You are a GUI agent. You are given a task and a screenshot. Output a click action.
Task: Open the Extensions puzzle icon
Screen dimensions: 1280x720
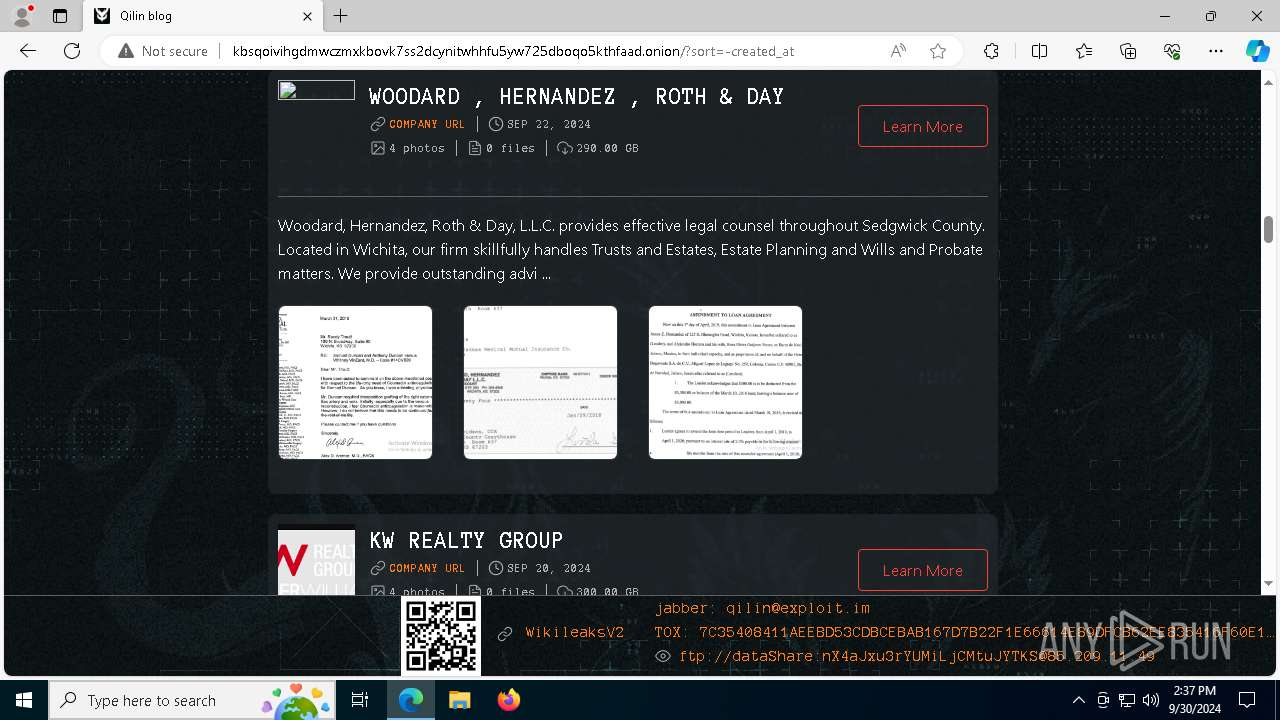click(991, 51)
